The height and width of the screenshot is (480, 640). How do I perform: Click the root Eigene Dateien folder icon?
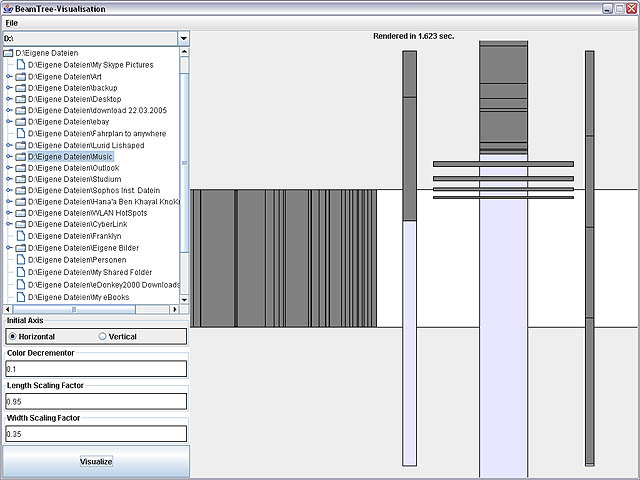tap(8, 53)
